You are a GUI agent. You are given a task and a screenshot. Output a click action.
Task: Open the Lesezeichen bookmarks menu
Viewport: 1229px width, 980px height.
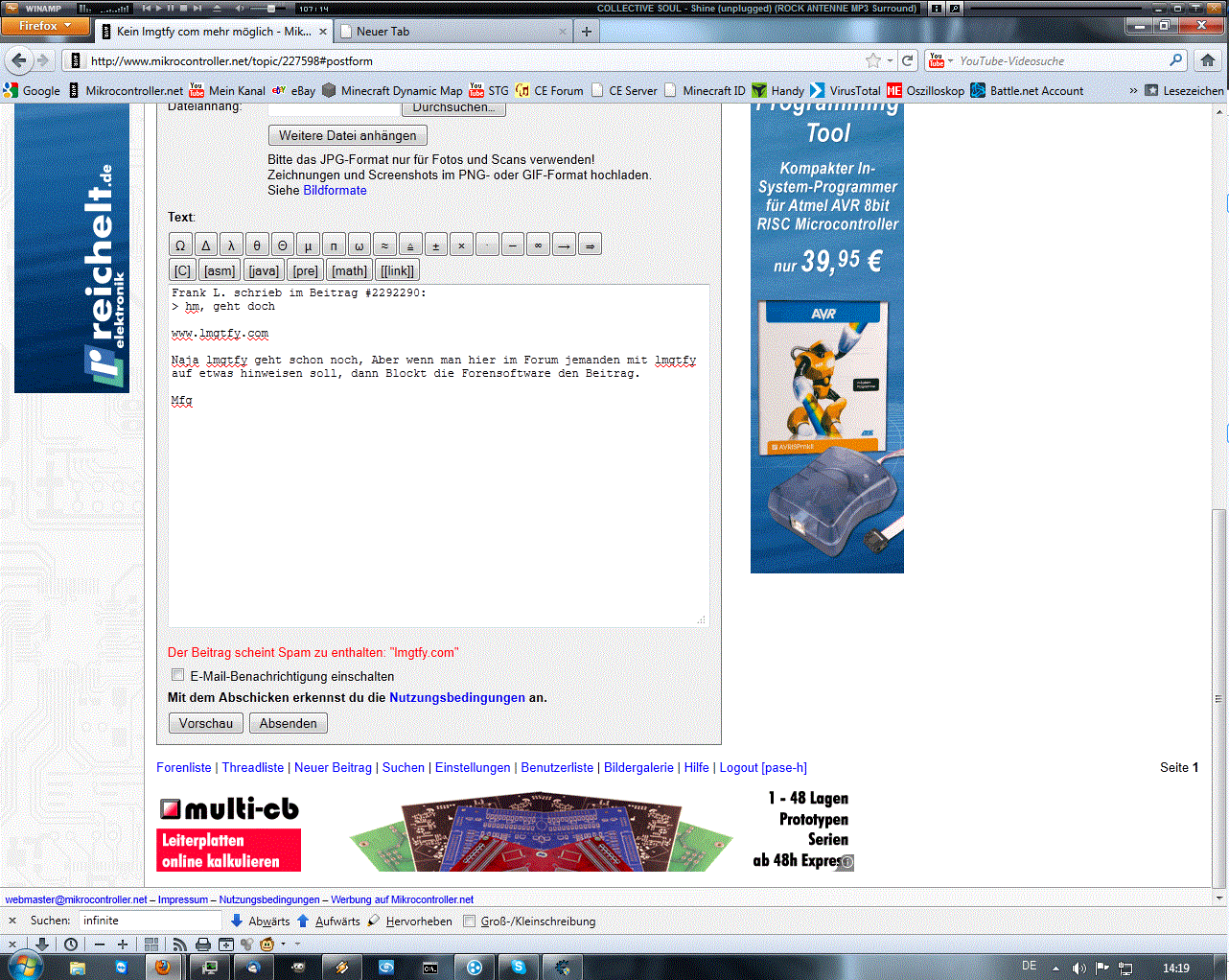[x=1184, y=91]
